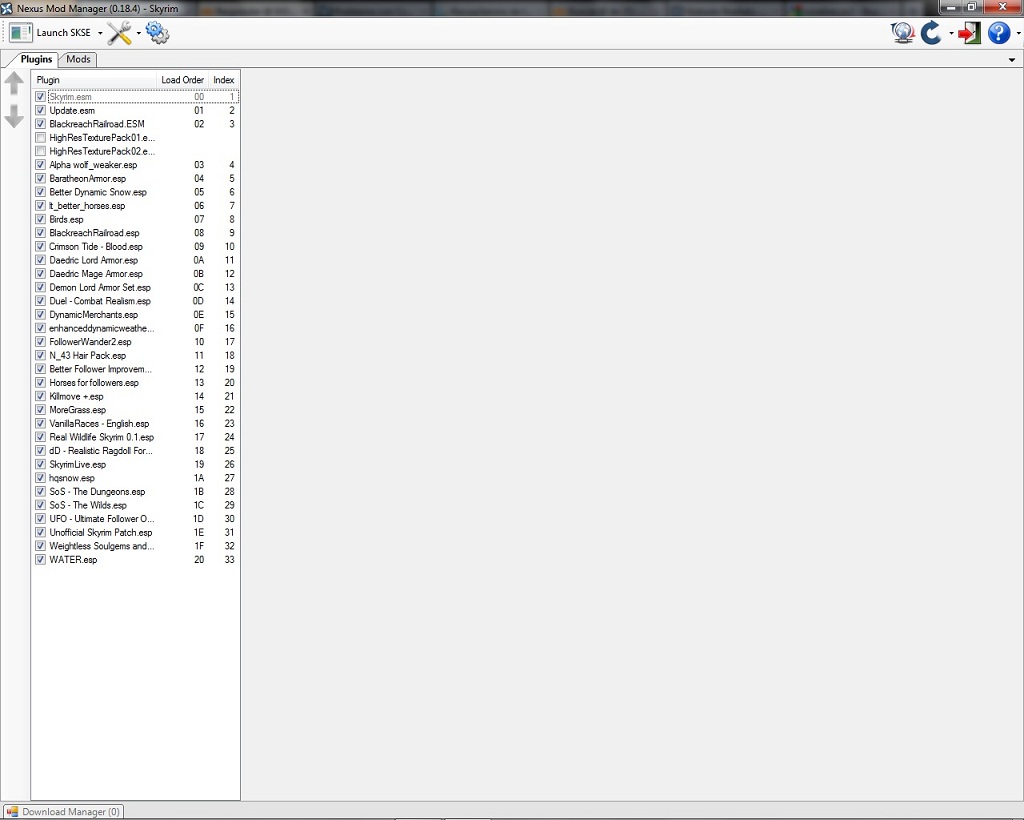This screenshot has height=820, width=1024.
Task: Click the red arrow logout icon
Action: tap(969, 33)
